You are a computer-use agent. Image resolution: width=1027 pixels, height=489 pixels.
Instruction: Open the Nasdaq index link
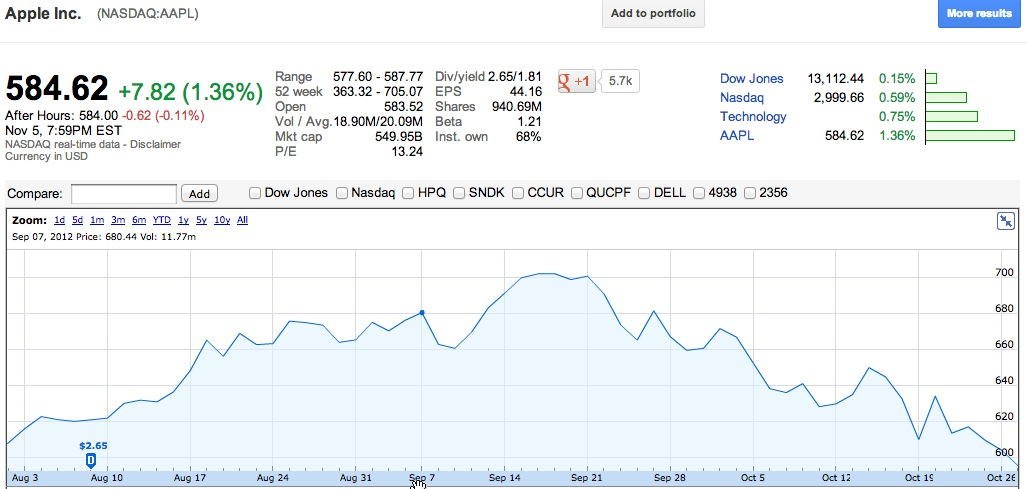coord(741,98)
